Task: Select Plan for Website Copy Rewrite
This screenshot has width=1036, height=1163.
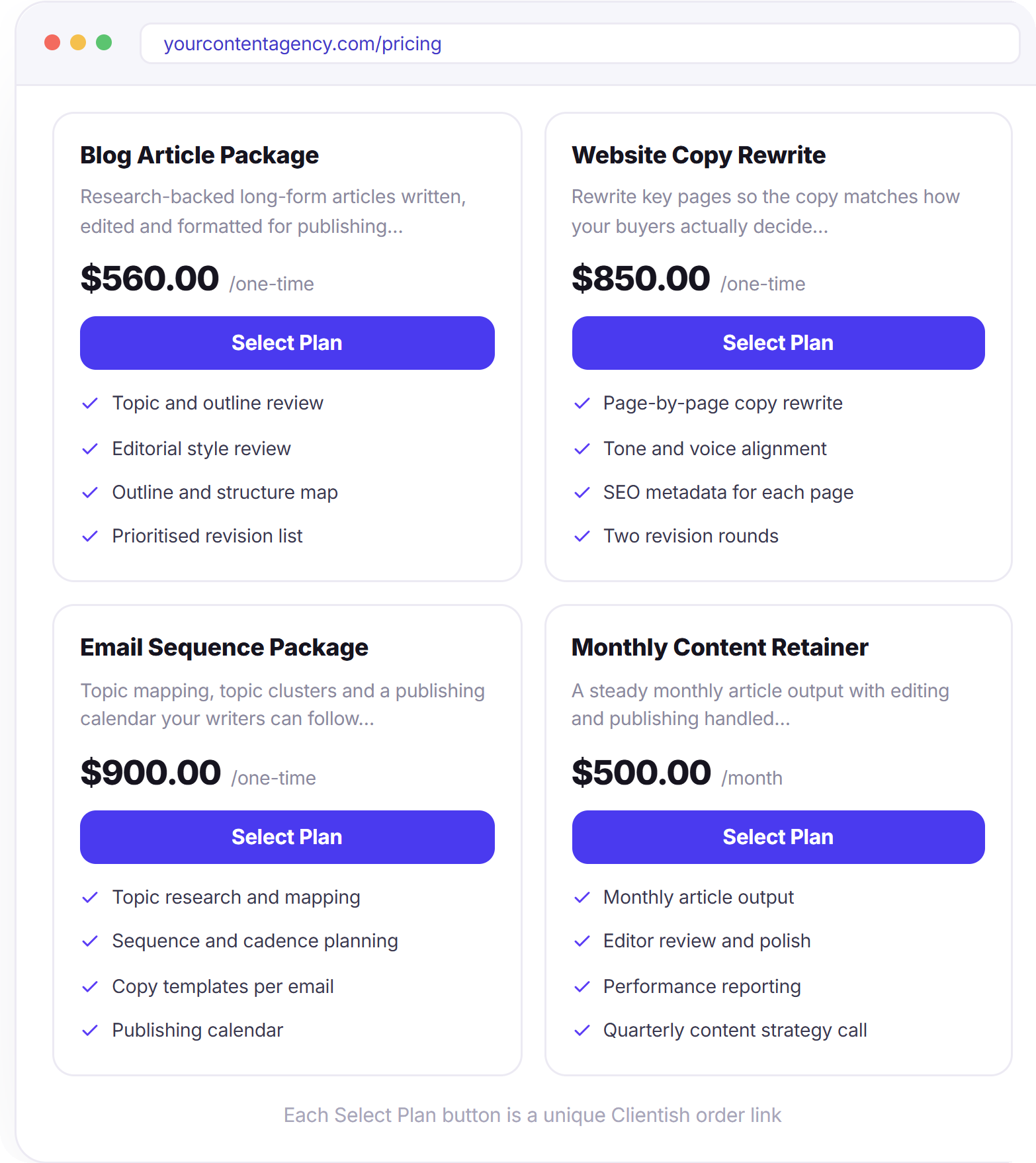Action: pyautogui.click(x=778, y=343)
